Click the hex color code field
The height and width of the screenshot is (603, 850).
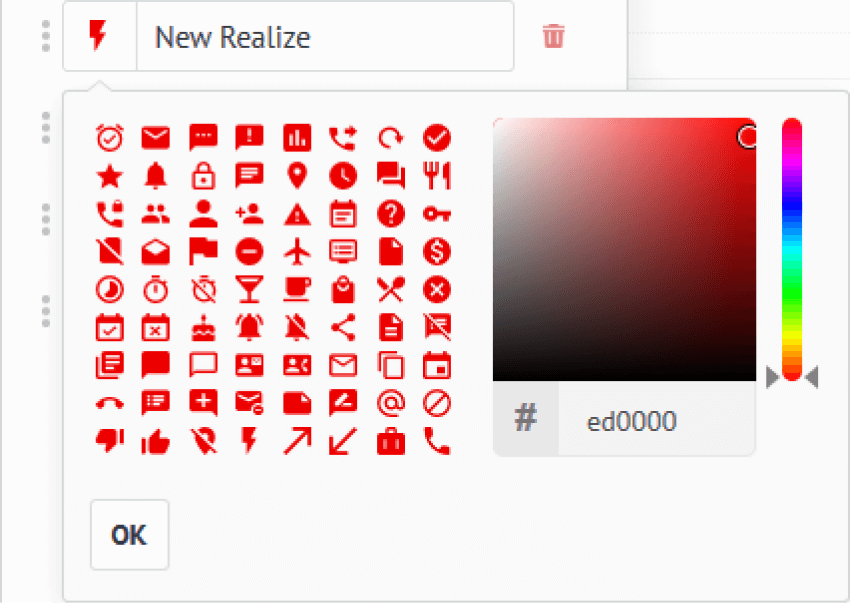point(656,421)
